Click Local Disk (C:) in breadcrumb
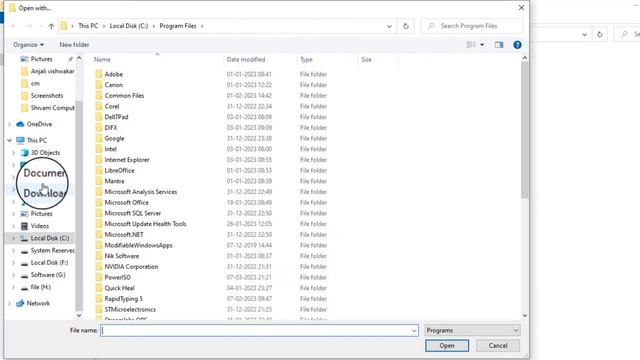The image size is (640, 360). 129,26
